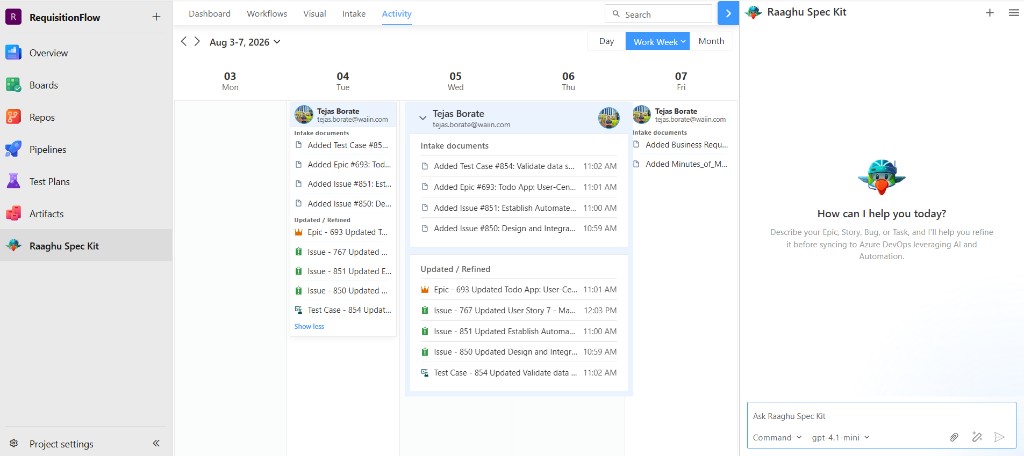Click the RequisitionFlow project icon

[x=13, y=18]
